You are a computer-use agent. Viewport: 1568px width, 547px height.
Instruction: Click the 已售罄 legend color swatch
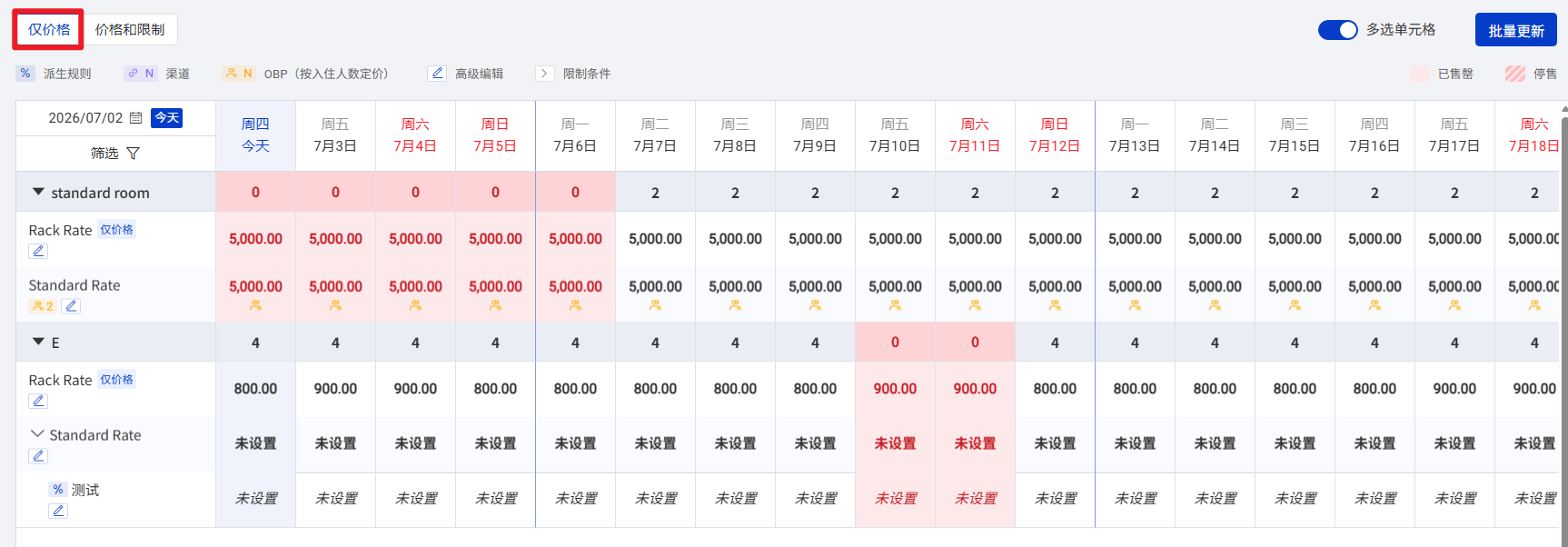(x=1419, y=74)
